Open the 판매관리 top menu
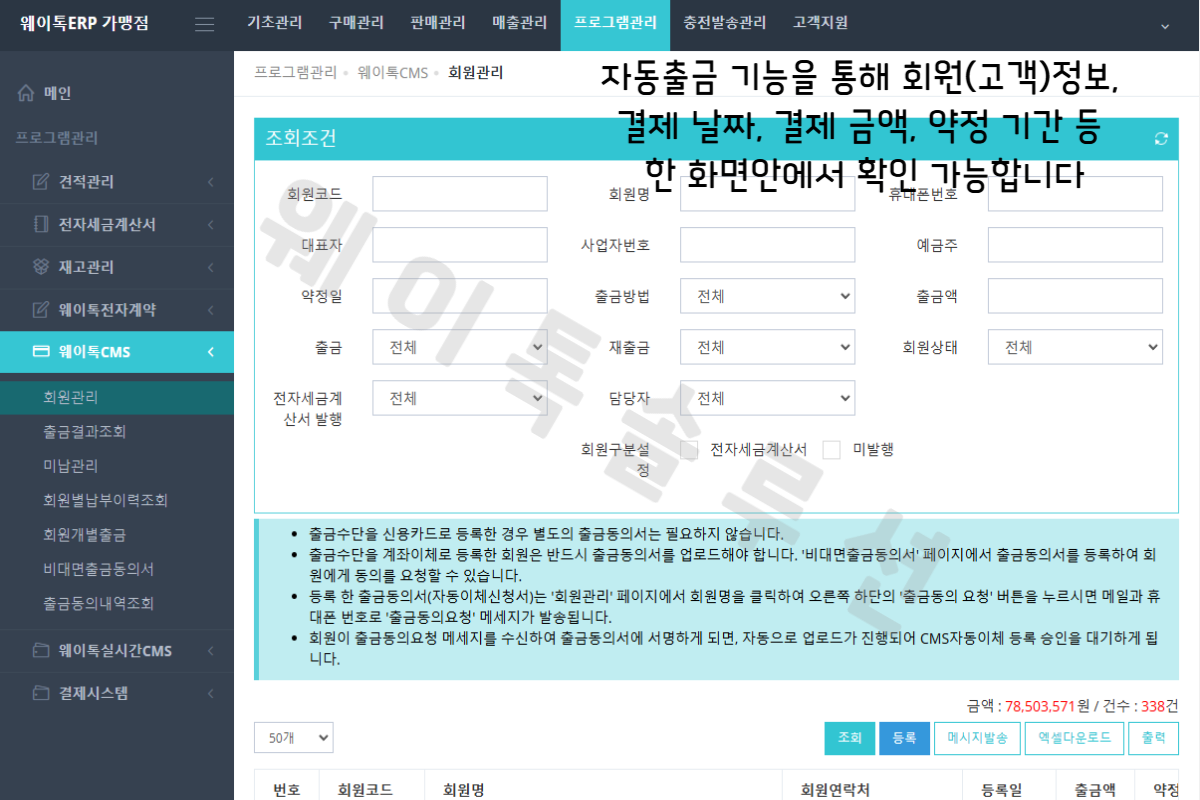The height and width of the screenshot is (800, 1200). pyautogui.click(x=438, y=25)
